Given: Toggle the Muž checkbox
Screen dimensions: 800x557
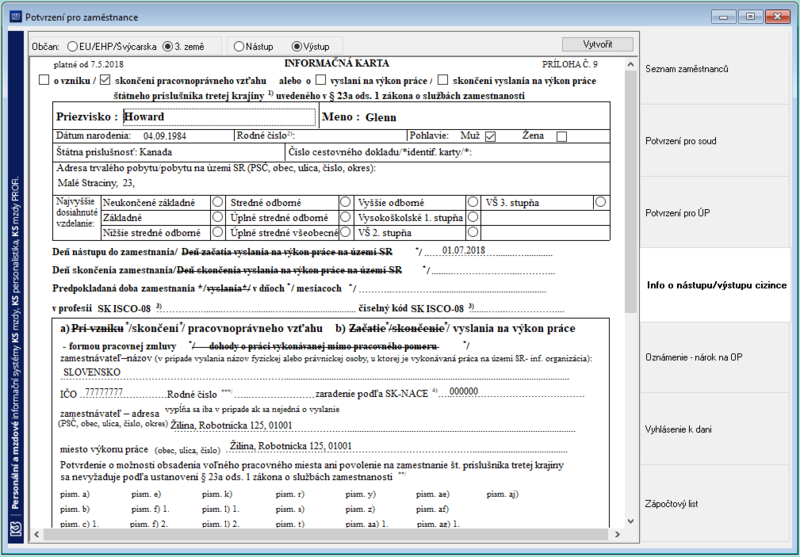Looking at the screenshot, I should pos(490,136).
